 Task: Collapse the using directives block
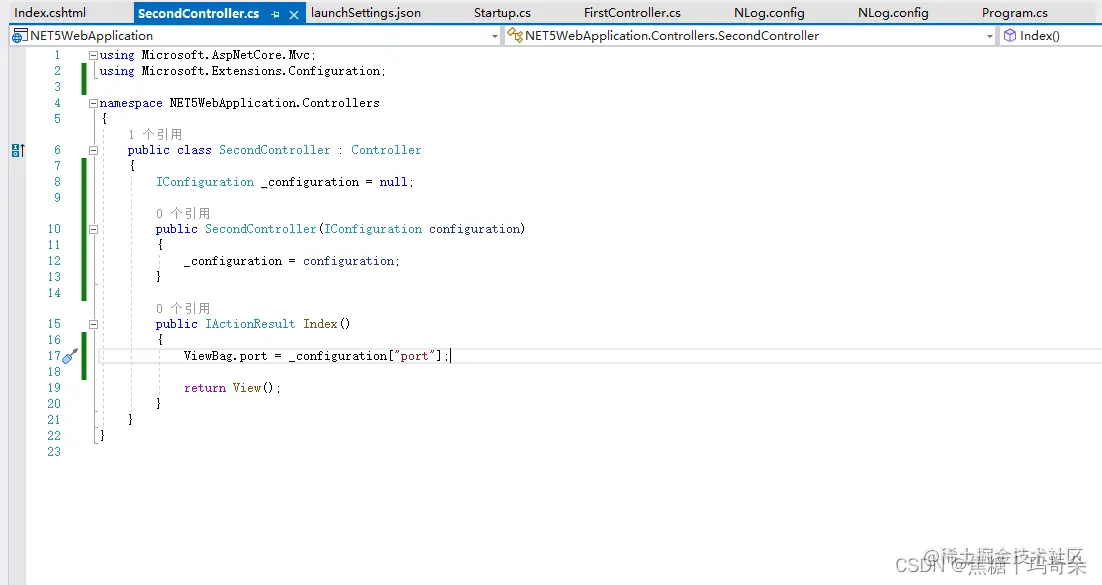(93, 55)
